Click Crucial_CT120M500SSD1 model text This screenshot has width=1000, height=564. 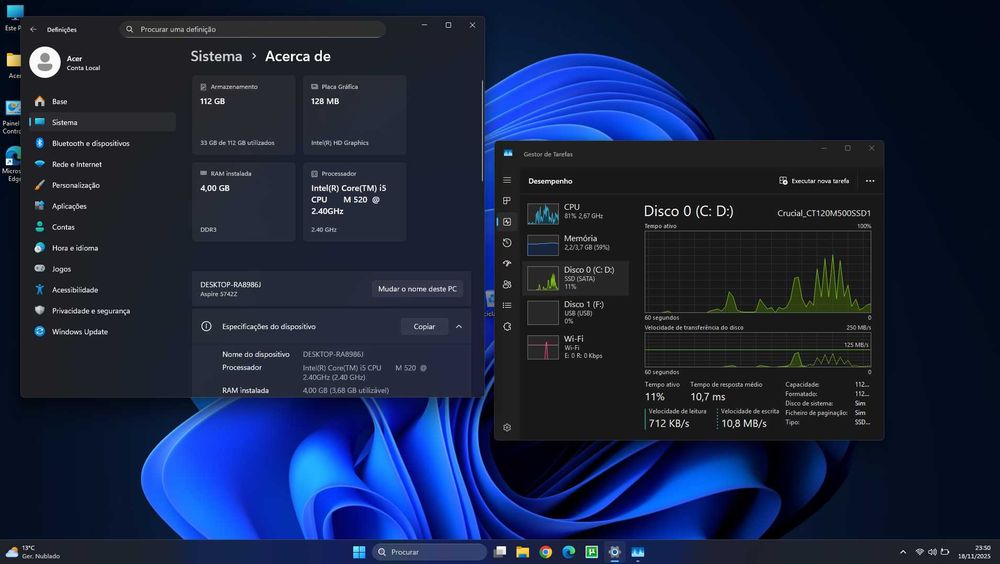pyautogui.click(x=824, y=213)
